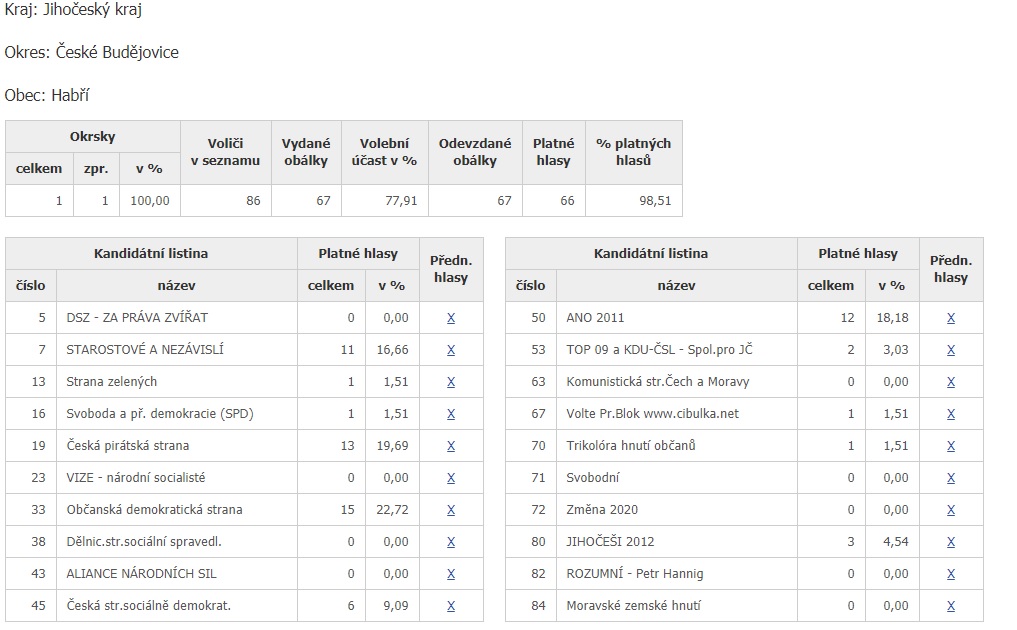Image resolution: width=1017 pixels, height=630 pixels.
Task: Open X link for Svoboda a př. demokracie (SPD)
Action: [x=451, y=414]
